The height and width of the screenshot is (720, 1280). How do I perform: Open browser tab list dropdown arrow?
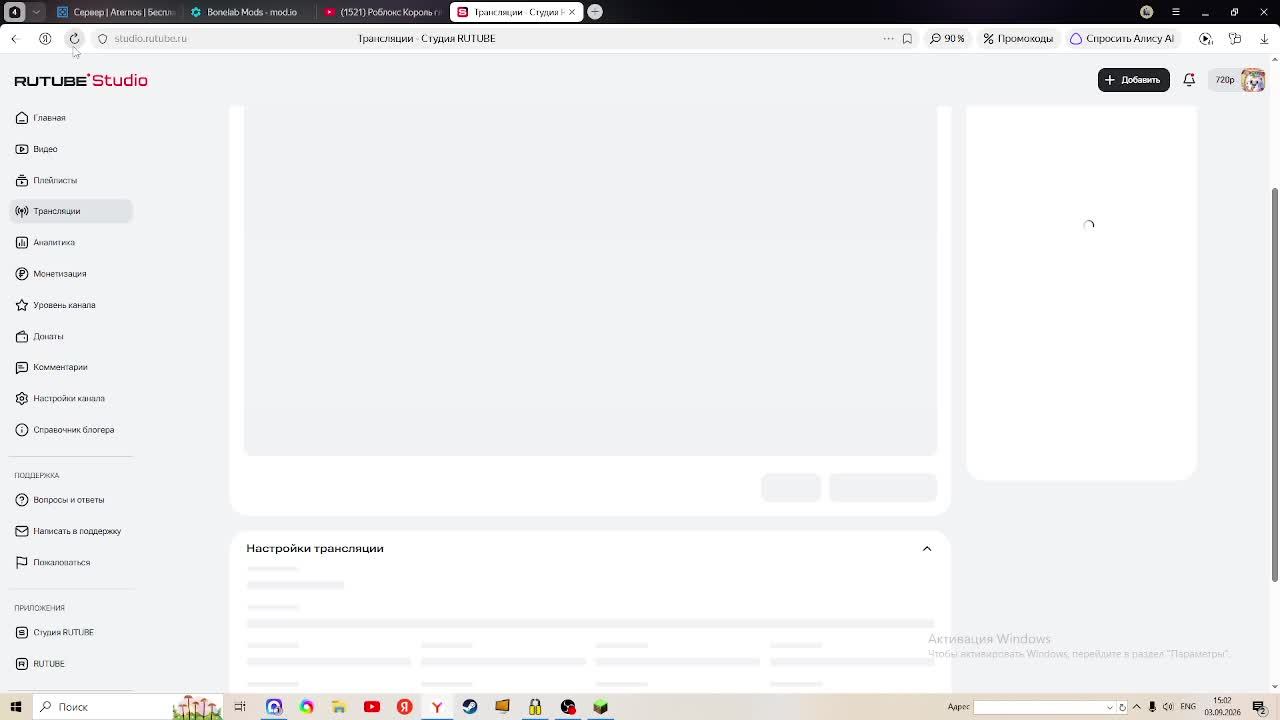37,12
